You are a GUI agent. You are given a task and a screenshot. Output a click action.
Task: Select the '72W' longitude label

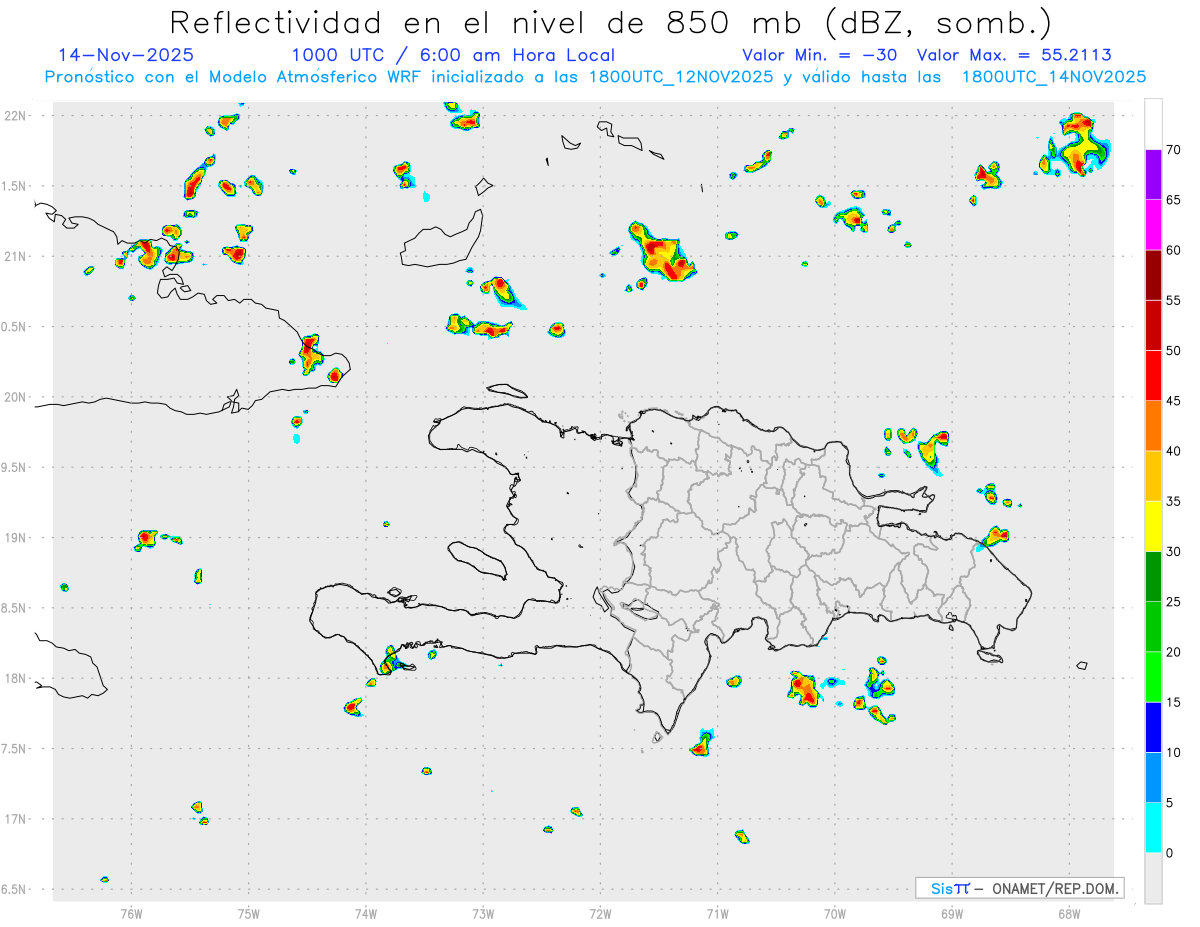point(601,913)
